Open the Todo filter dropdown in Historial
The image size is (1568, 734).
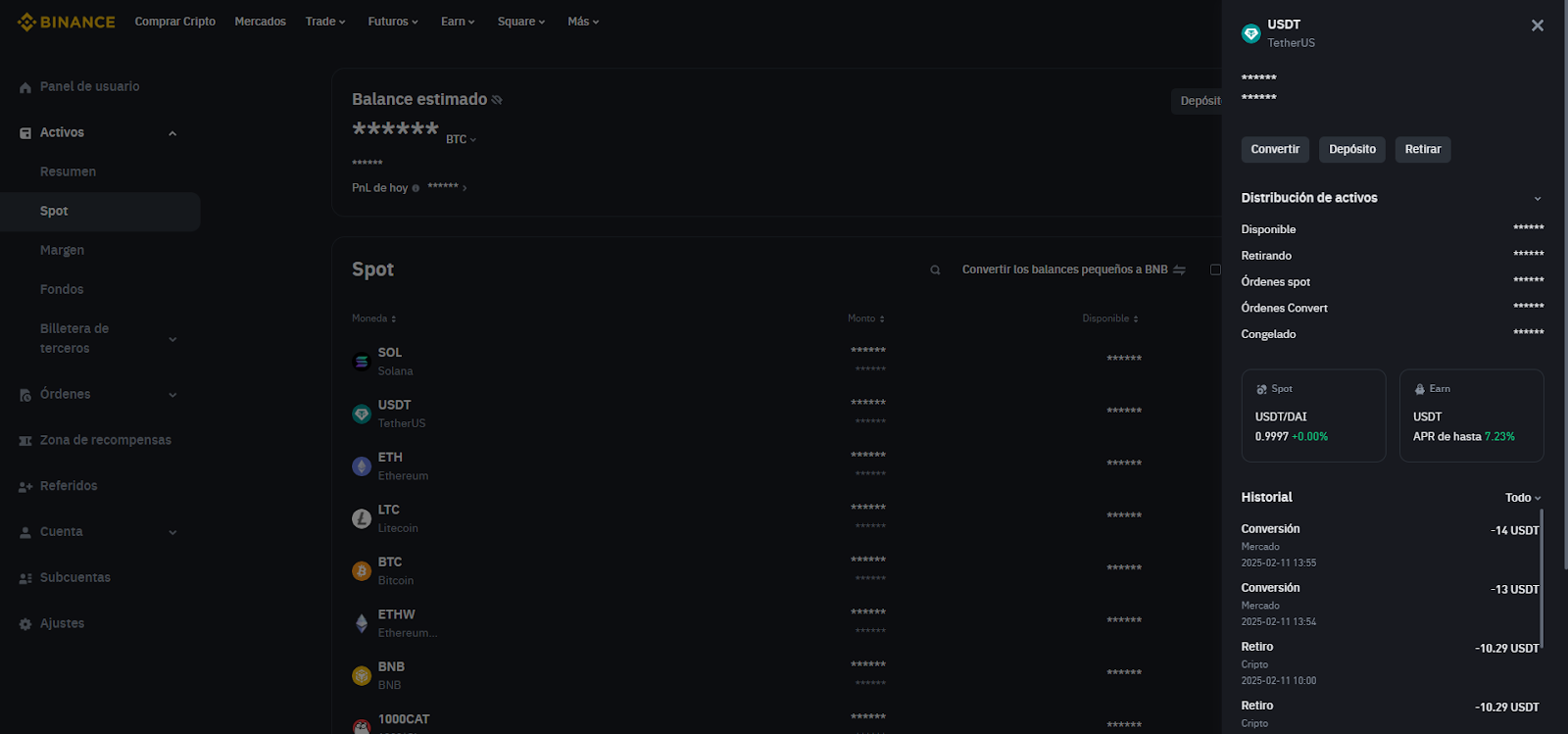(x=1523, y=498)
